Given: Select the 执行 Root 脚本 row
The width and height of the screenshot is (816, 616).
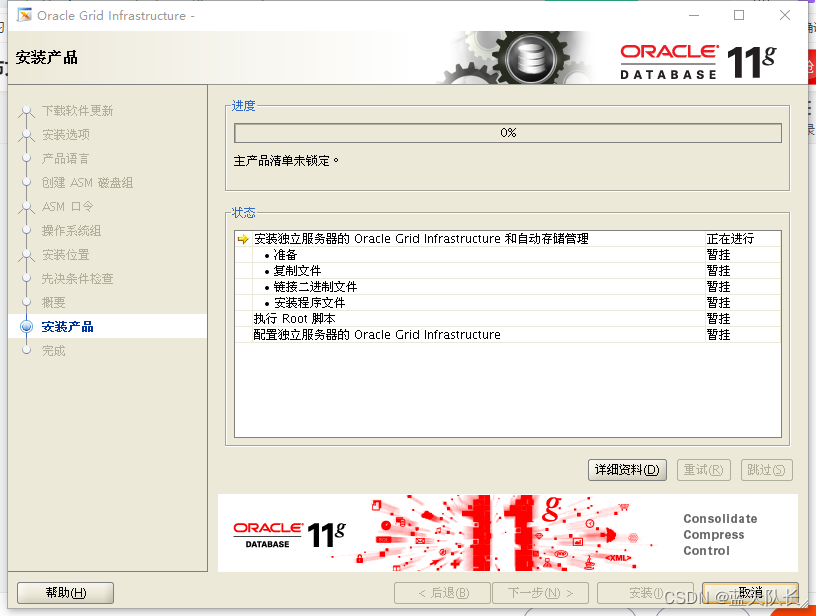Looking at the screenshot, I should click(507, 318).
